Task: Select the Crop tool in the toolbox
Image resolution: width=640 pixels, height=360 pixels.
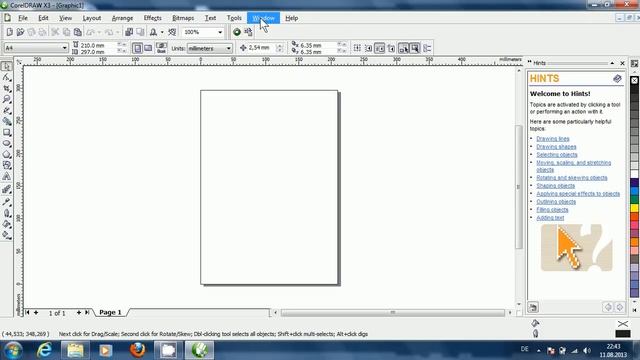Action: (x=7, y=89)
